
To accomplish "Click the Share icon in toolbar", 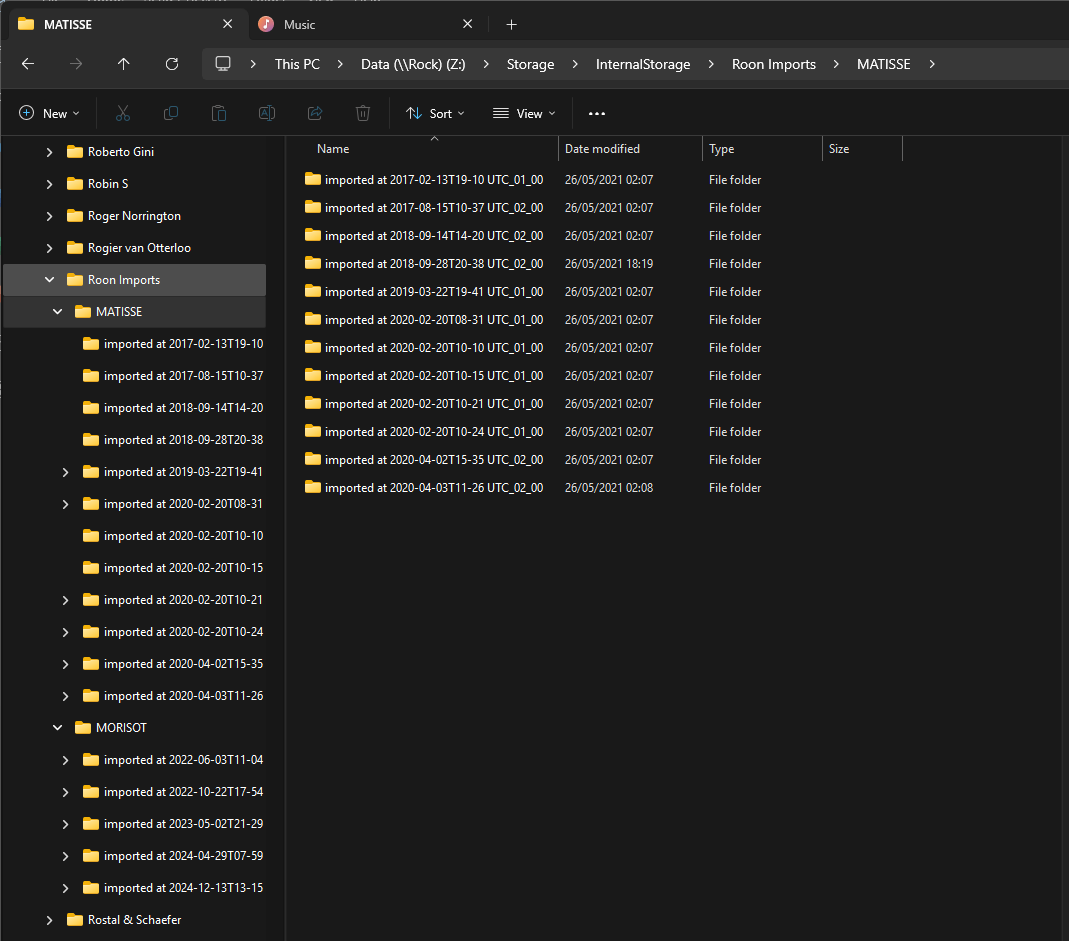I will pos(315,113).
